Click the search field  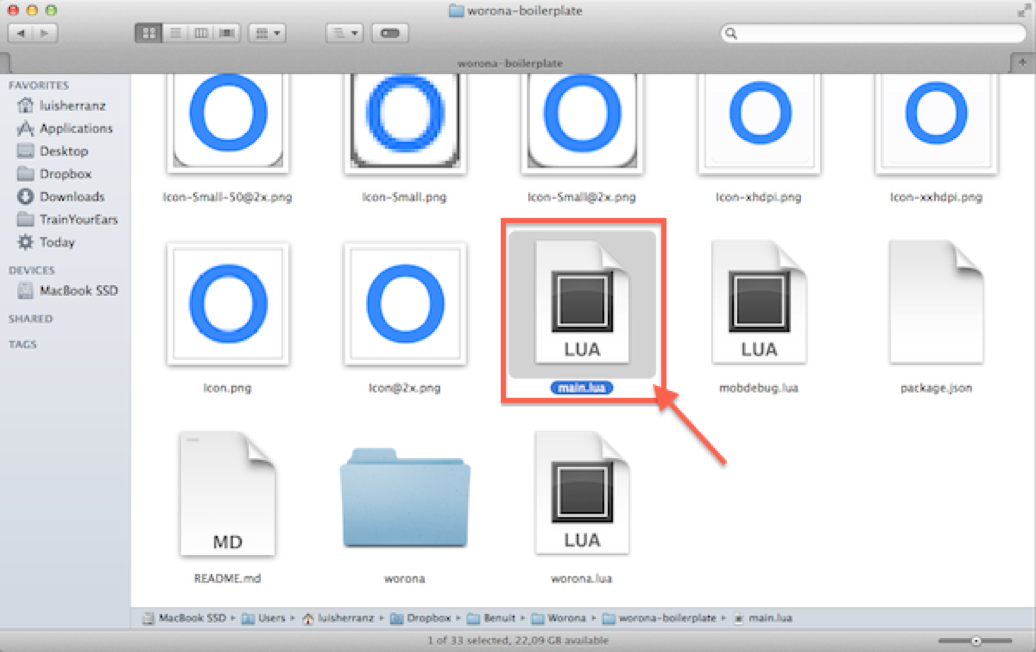click(x=870, y=33)
